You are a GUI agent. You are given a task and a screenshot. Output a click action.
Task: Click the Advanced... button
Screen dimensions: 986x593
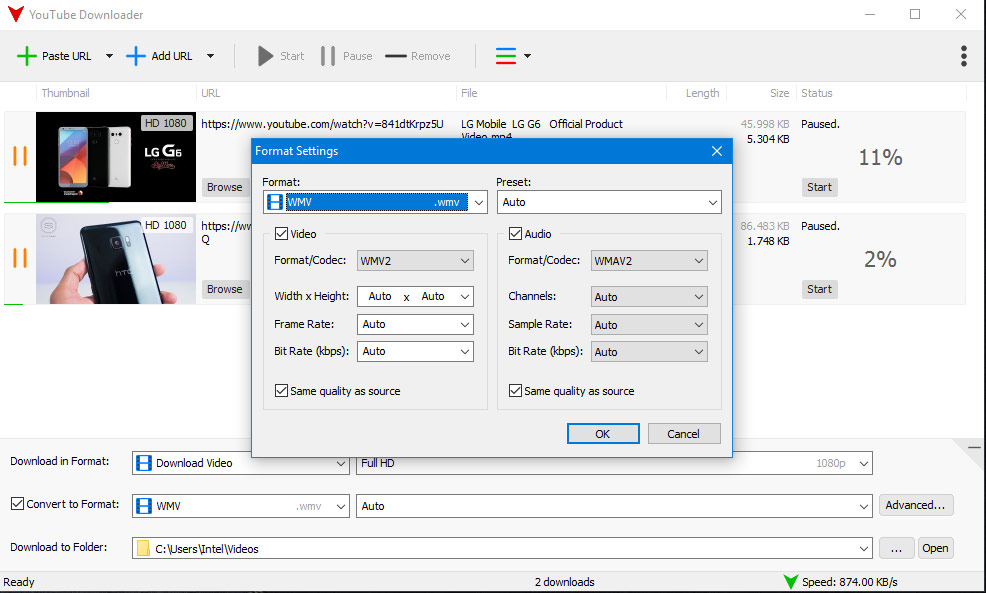coord(916,505)
